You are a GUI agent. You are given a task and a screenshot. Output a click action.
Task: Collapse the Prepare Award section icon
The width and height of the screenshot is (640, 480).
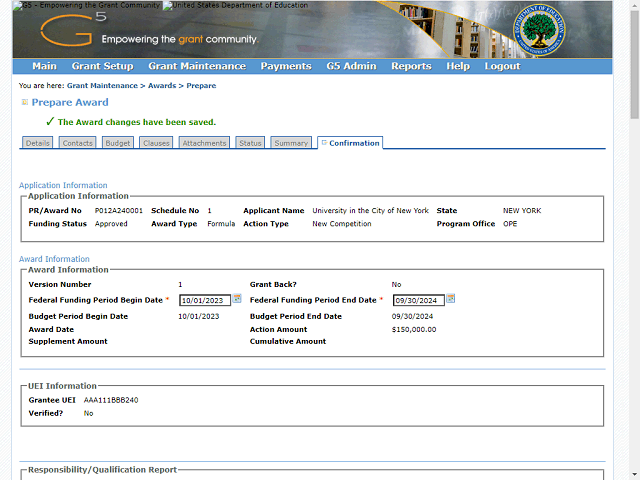[24, 102]
